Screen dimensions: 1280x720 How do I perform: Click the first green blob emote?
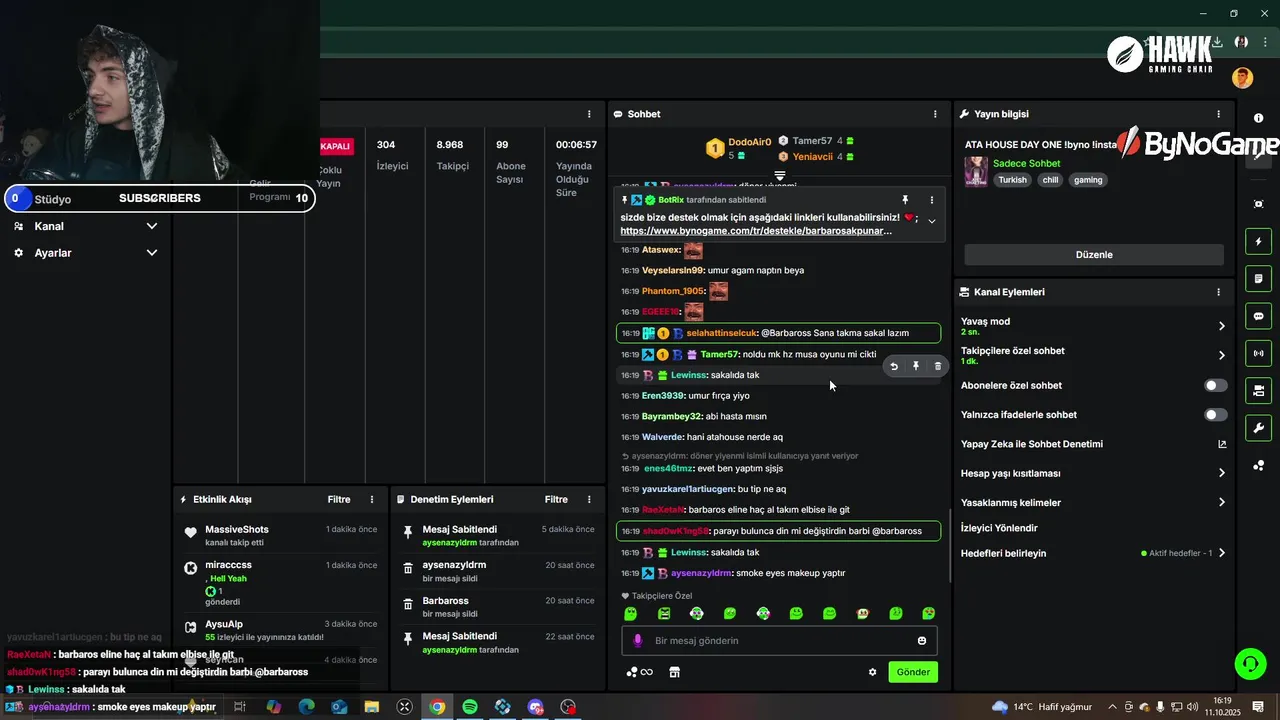tap(630, 613)
